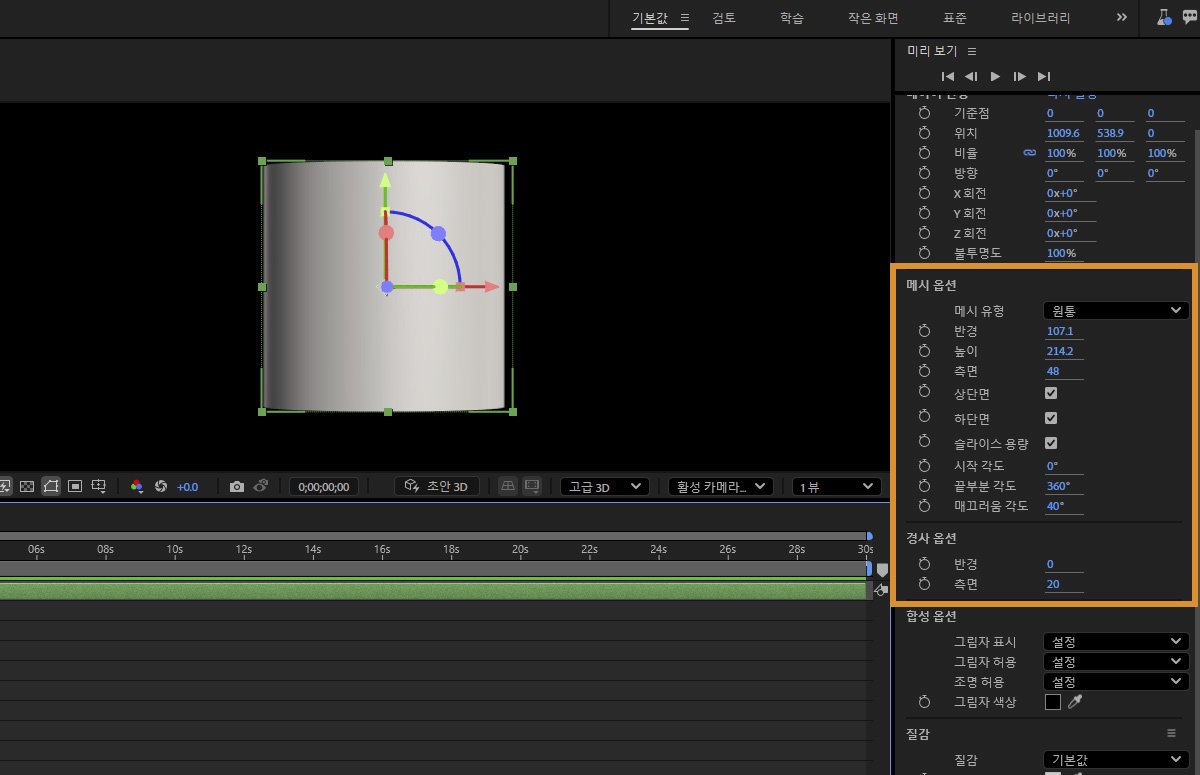Switch to the 작은 화면 workspace tab
The width and height of the screenshot is (1200, 775).
coord(873,18)
